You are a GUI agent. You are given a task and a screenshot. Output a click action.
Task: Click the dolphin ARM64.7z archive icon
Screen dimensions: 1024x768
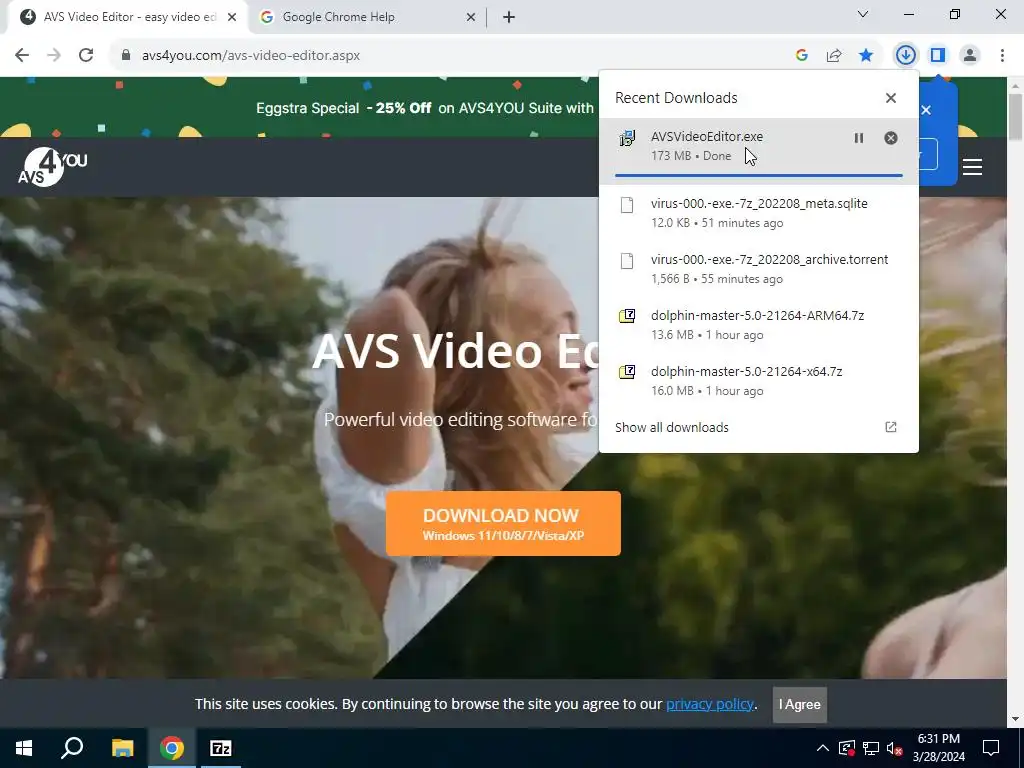coord(627,316)
